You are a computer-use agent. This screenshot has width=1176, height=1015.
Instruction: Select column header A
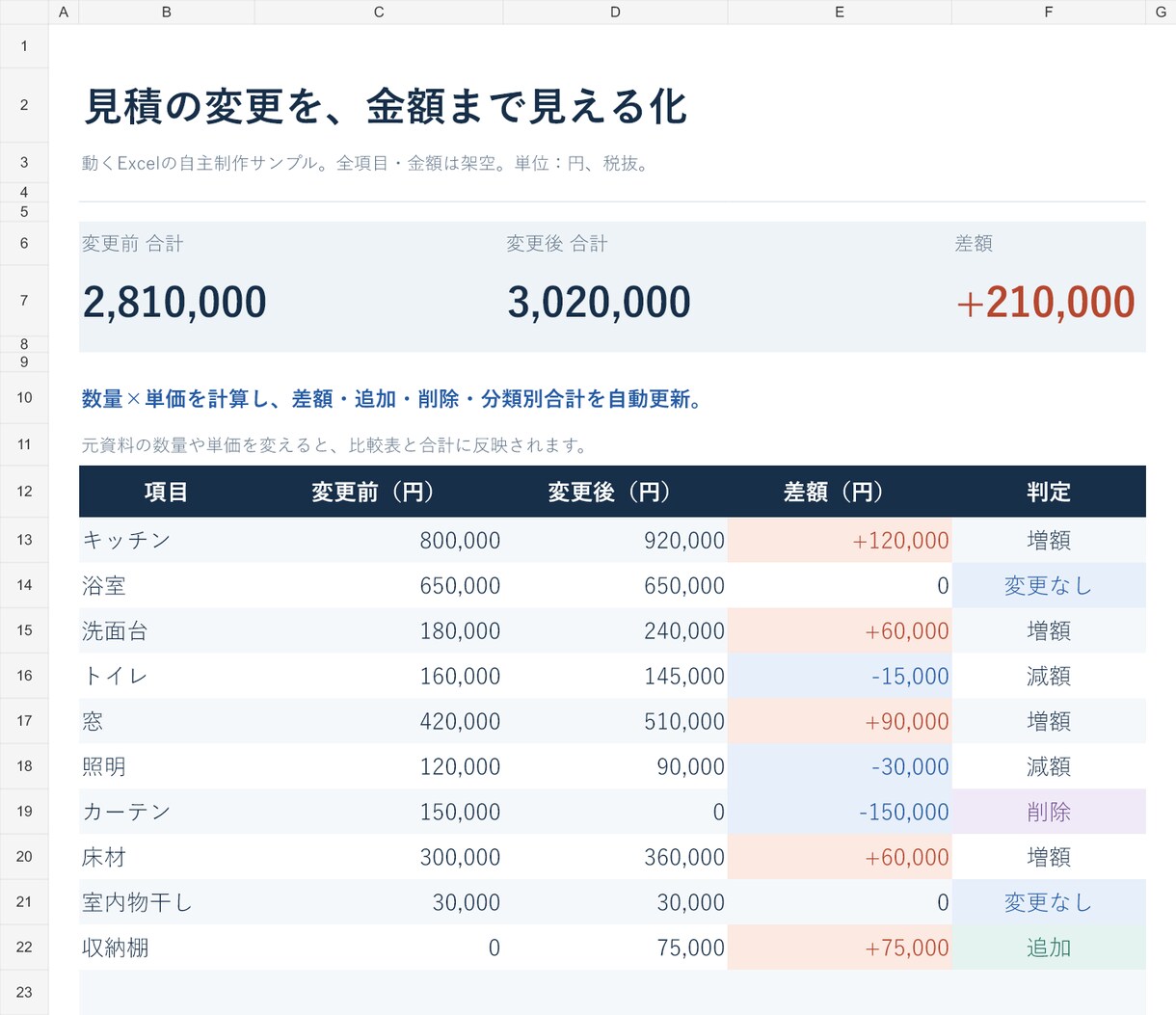coord(64,12)
